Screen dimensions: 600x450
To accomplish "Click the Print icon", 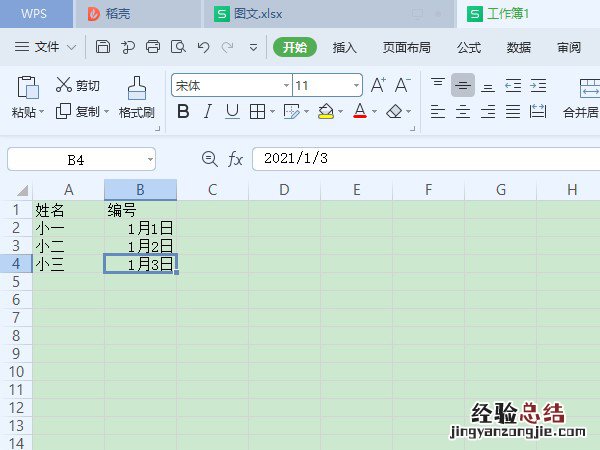I will tap(153, 47).
